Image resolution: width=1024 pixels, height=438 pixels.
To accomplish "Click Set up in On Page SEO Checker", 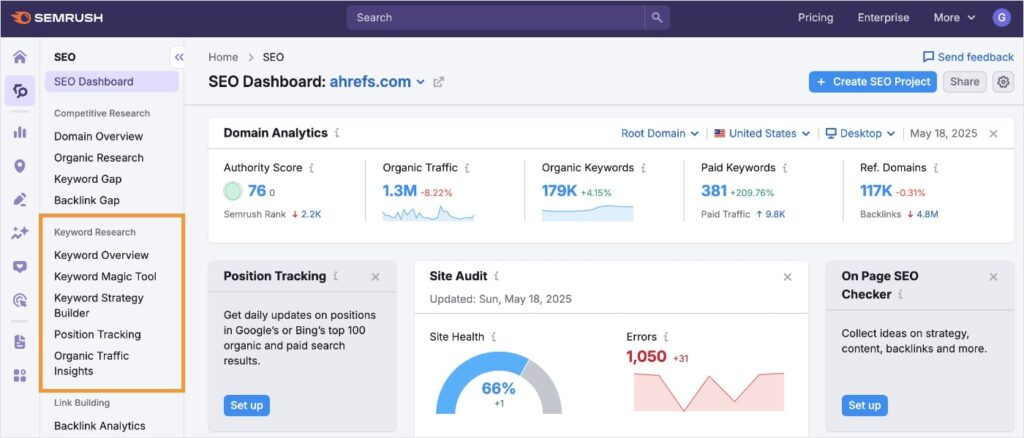I will pos(865,405).
